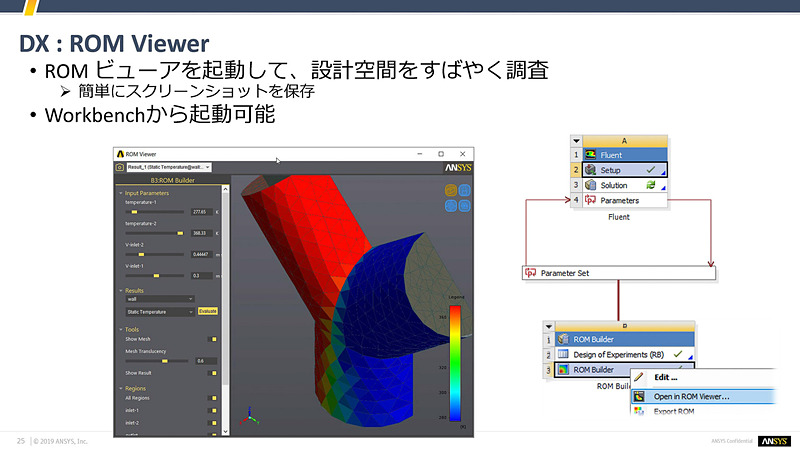Click the green refresh status icon on Solution
This screenshot has width=800, height=450.
pos(651,185)
